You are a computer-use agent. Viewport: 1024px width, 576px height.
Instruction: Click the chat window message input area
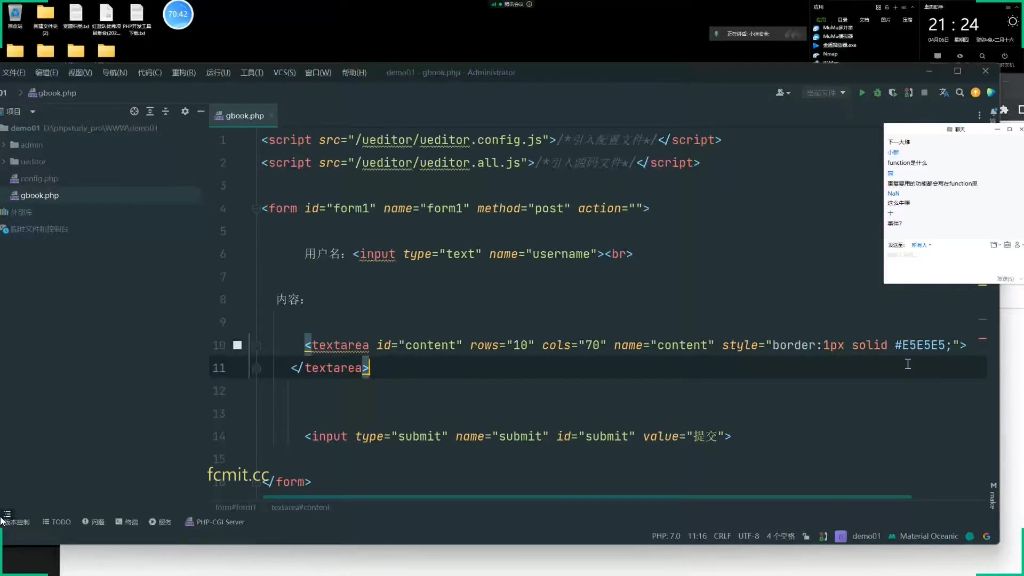(952, 261)
